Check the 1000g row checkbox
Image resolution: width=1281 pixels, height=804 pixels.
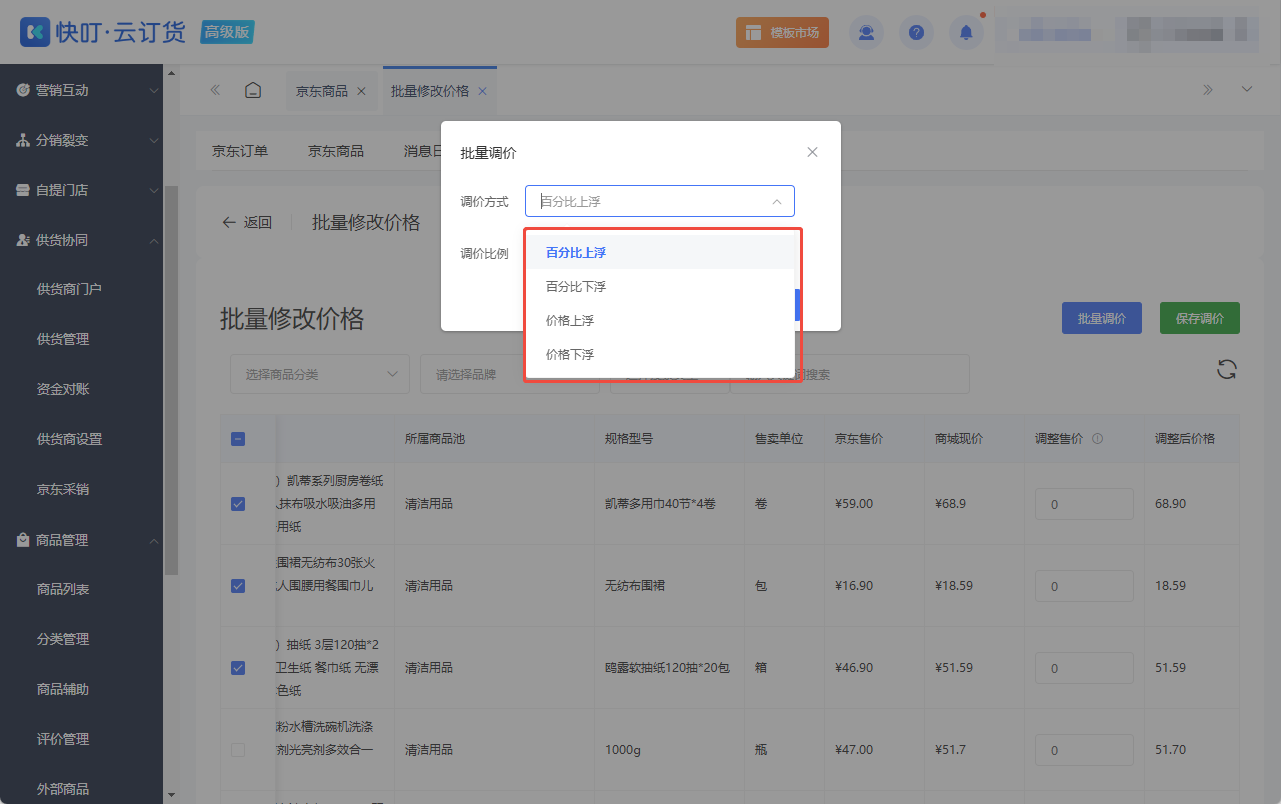coord(238,750)
